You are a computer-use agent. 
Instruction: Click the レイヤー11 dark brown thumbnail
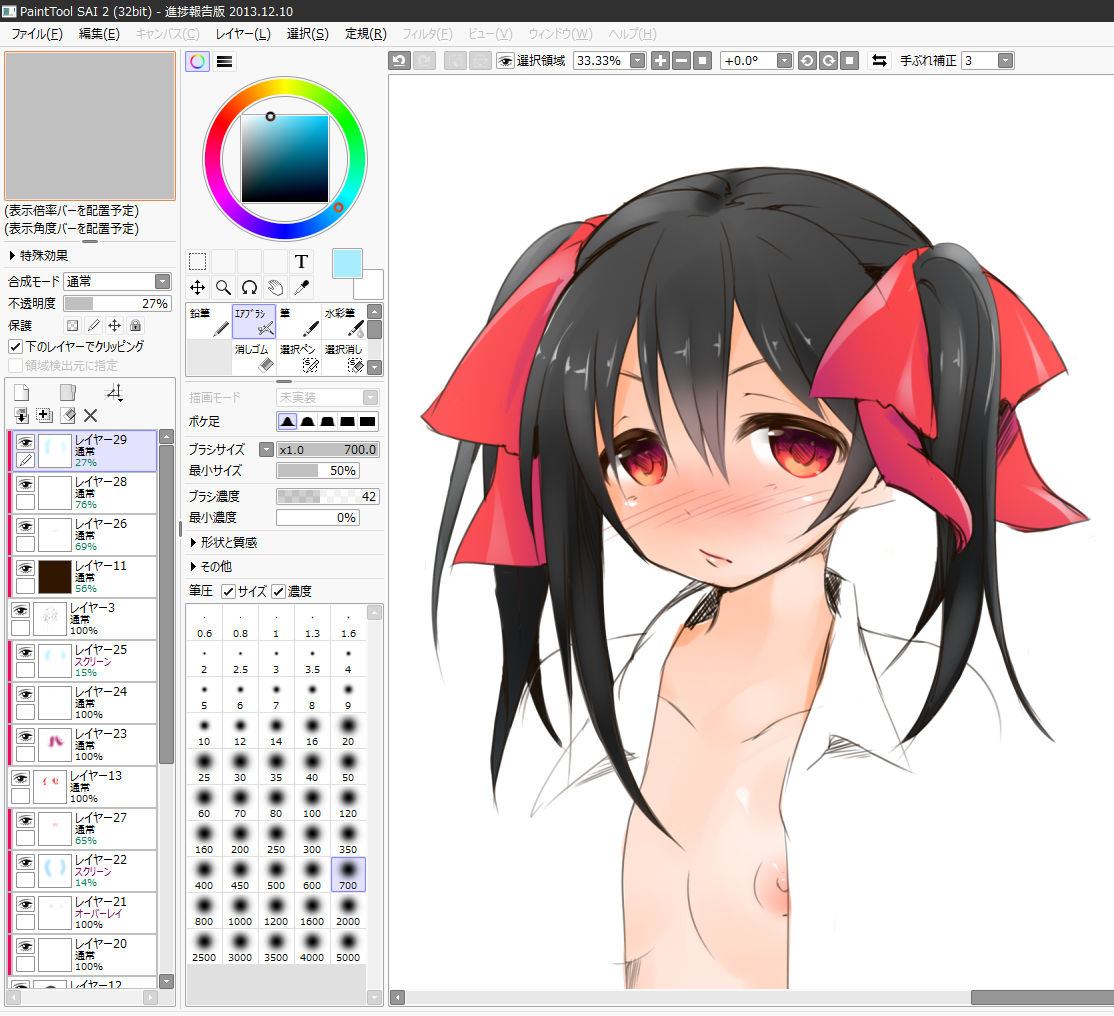(x=55, y=576)
